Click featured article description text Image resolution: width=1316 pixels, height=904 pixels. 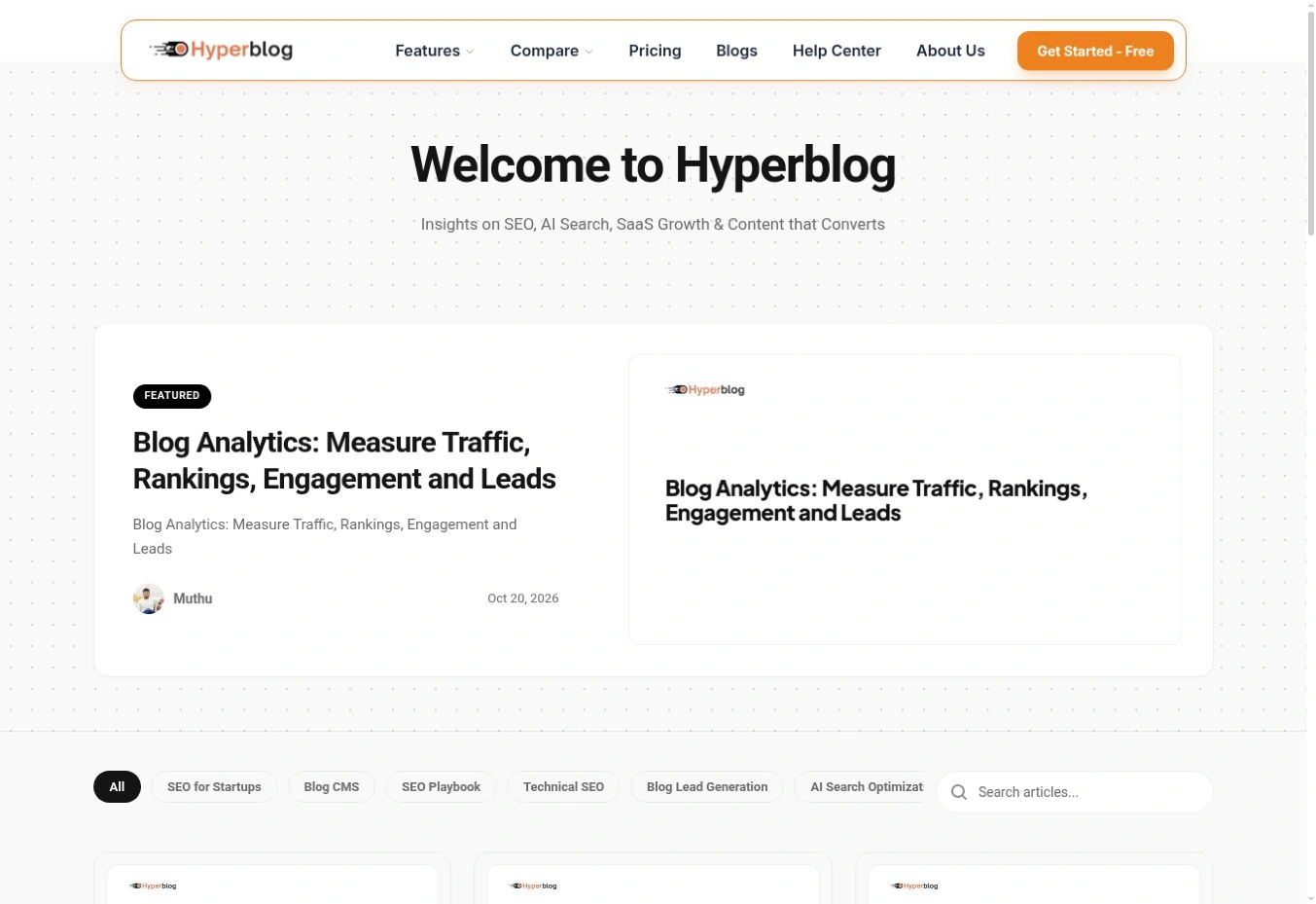pyautogui.click(x=325, y=536)
